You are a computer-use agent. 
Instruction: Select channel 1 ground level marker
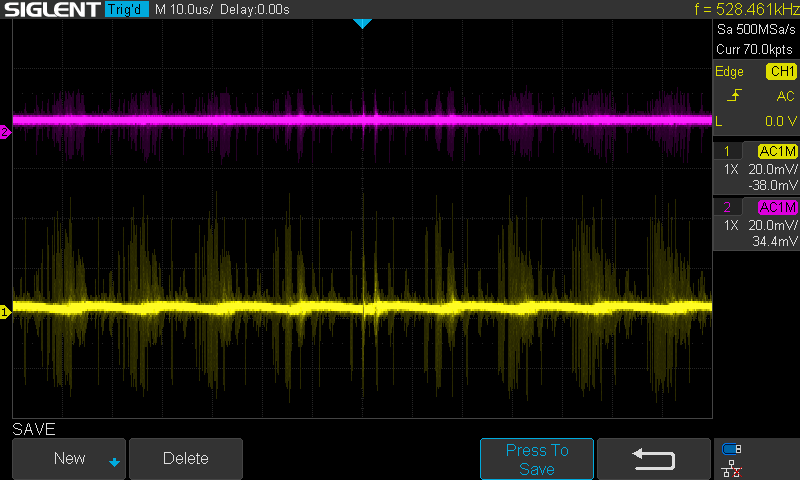pos(5,312)
